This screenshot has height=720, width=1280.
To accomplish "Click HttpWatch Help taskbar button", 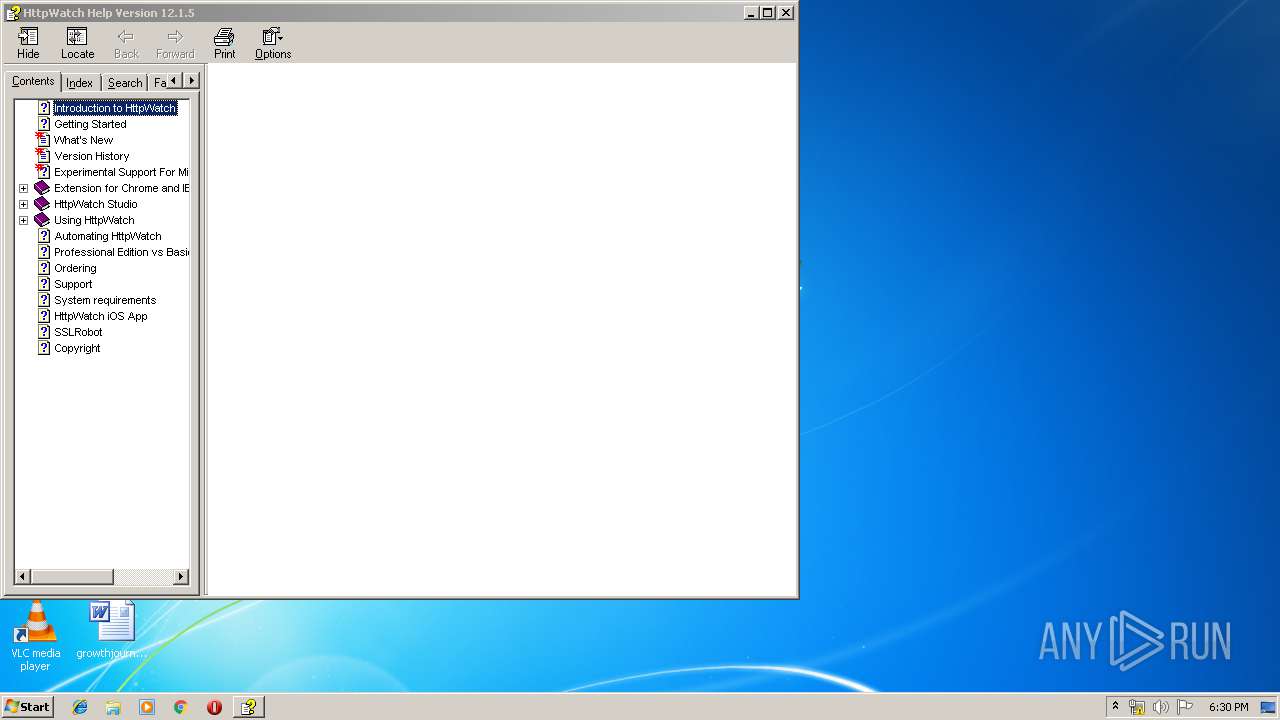I will point(248,707).
